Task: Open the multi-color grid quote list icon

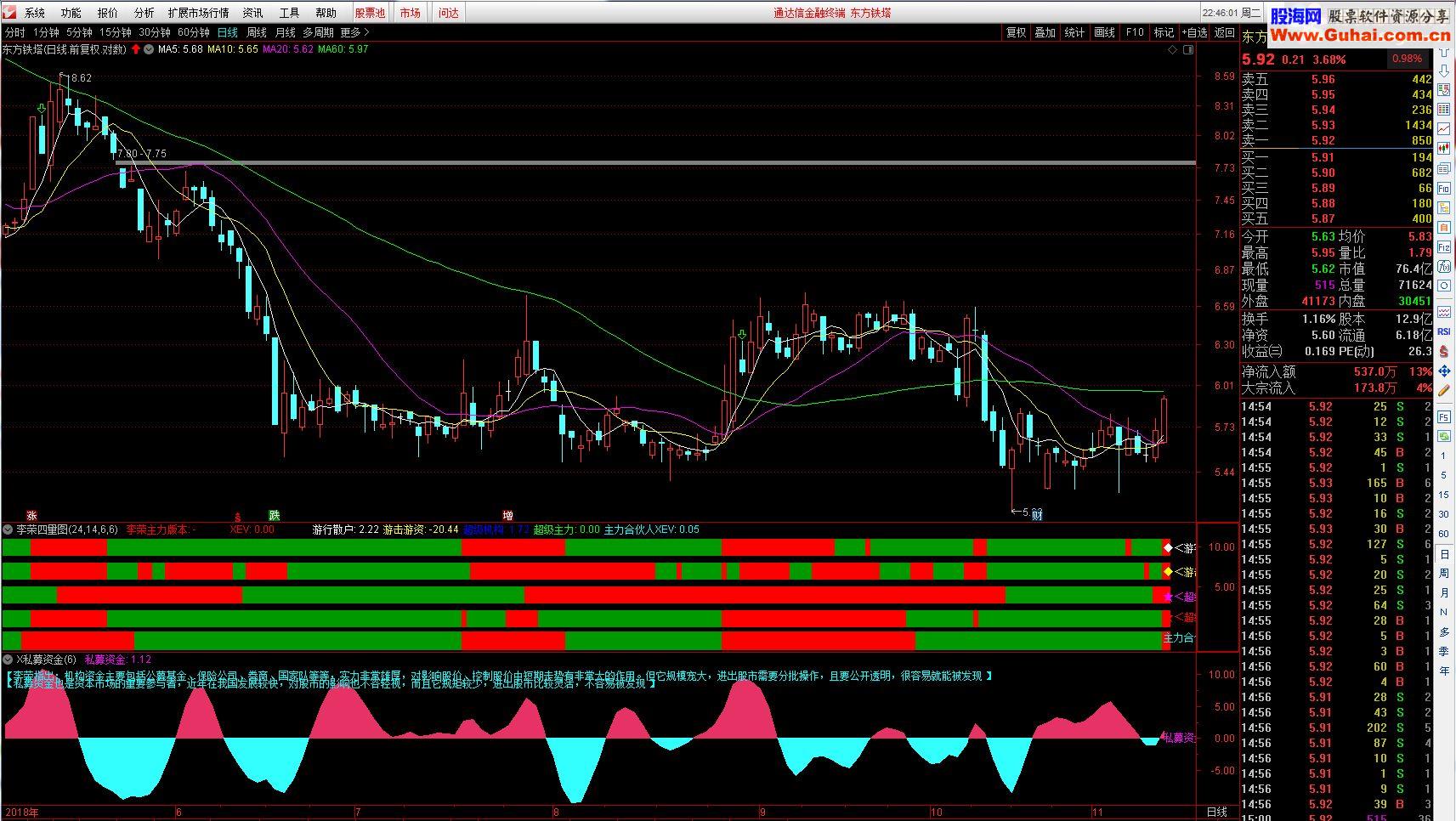Action: (1443, 109)
